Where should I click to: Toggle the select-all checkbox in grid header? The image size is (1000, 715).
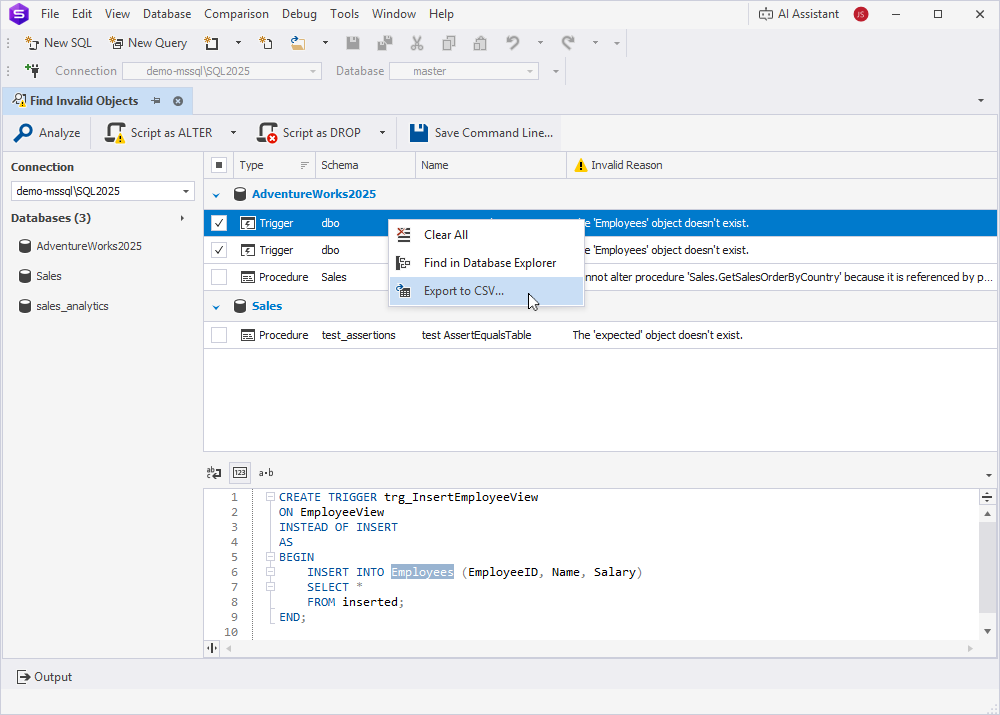[219, 165]
